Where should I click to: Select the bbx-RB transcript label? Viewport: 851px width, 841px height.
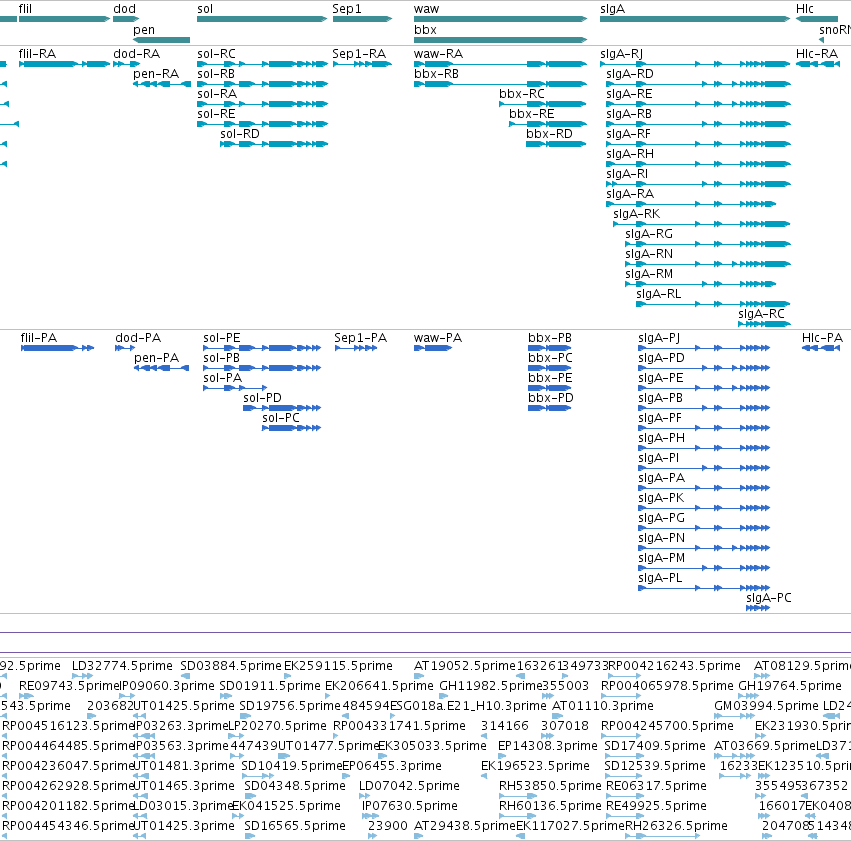tap(436, 74)
